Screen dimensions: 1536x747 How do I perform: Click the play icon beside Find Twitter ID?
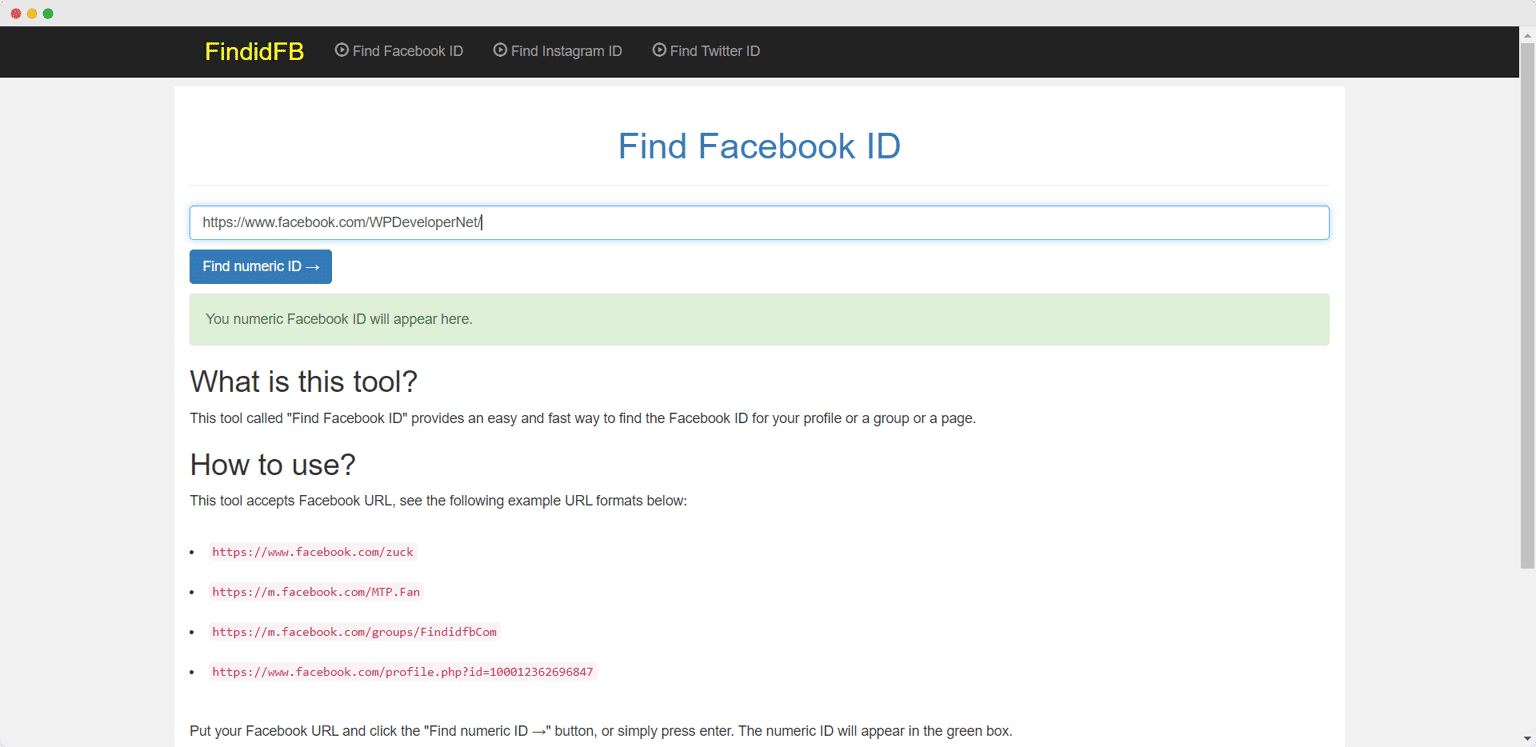click(x=659, y=50)
